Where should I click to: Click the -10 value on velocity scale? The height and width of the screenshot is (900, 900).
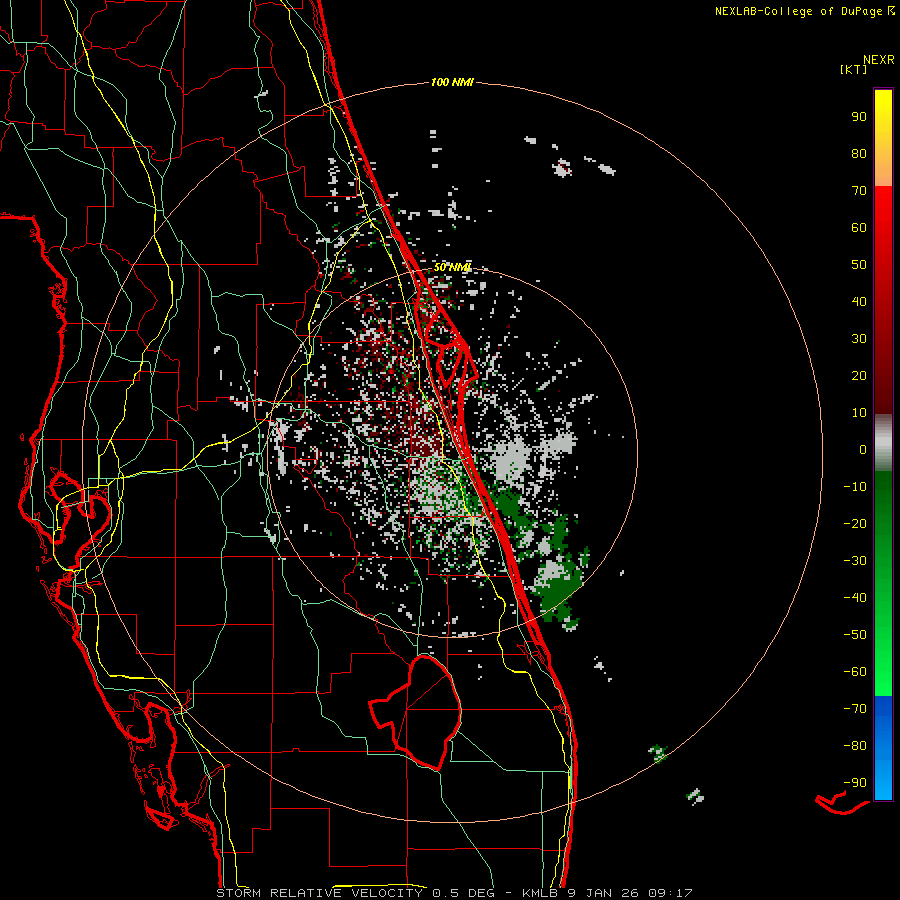point(855,487)
